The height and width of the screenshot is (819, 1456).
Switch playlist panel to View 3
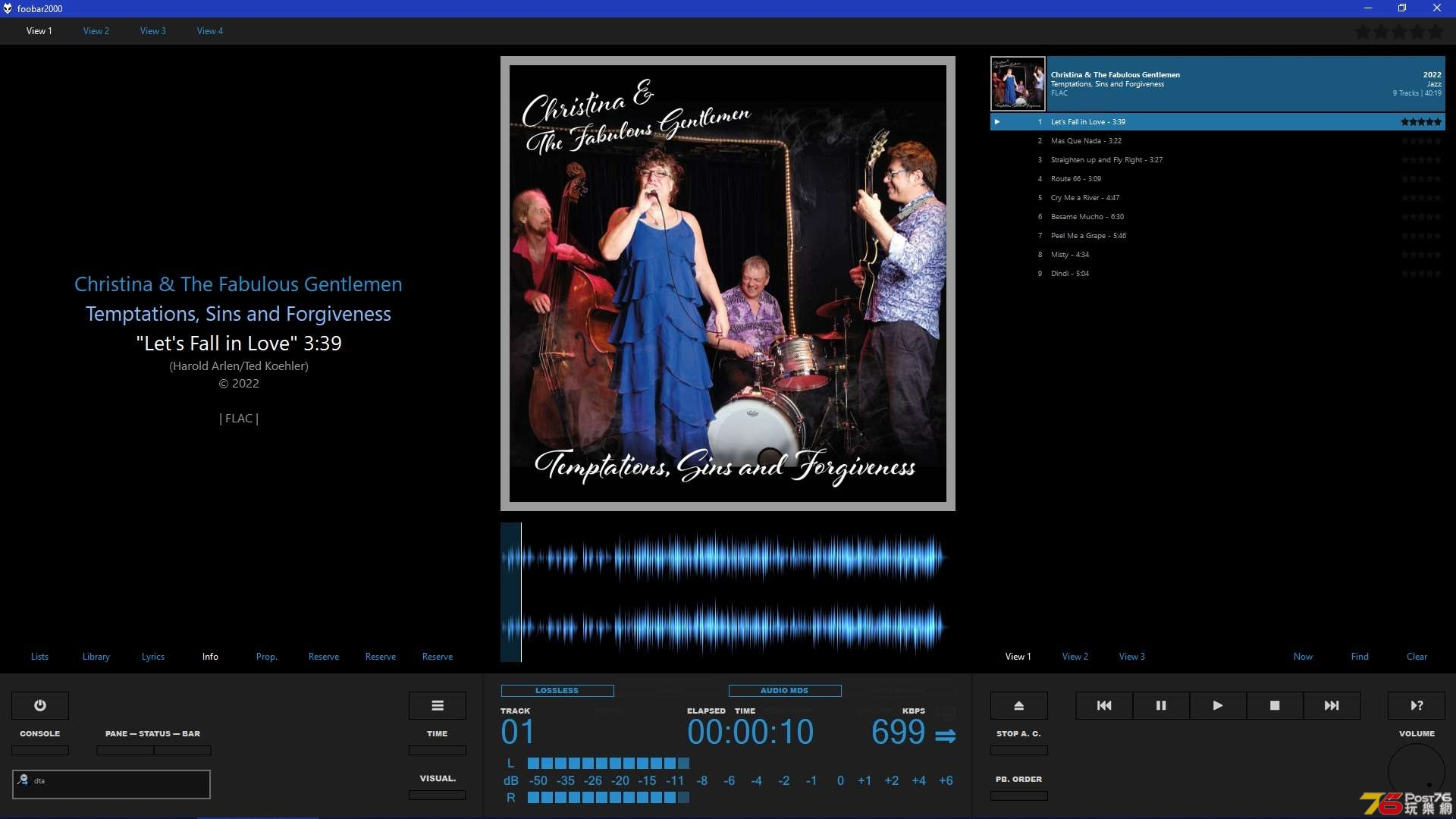pos(1132,657)
